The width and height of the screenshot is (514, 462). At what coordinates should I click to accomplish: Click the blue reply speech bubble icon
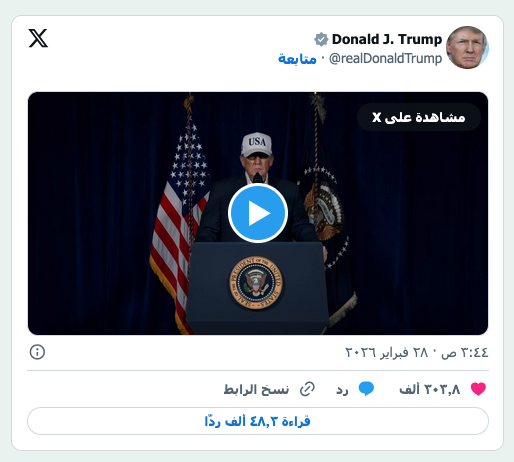click(366, 389)
